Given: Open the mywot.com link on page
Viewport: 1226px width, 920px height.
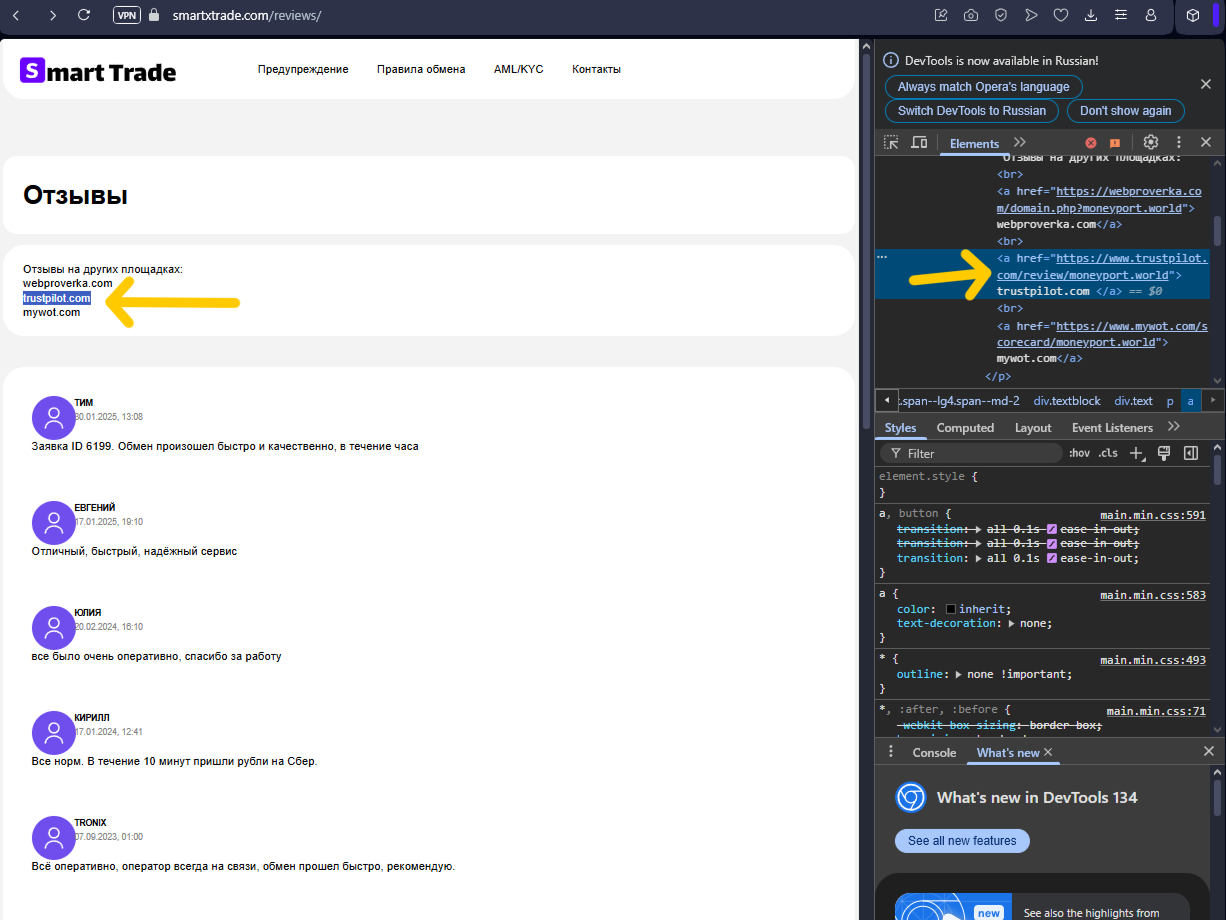Looking at the screenshot, I should pyautogui.click(x=52, y=312).
